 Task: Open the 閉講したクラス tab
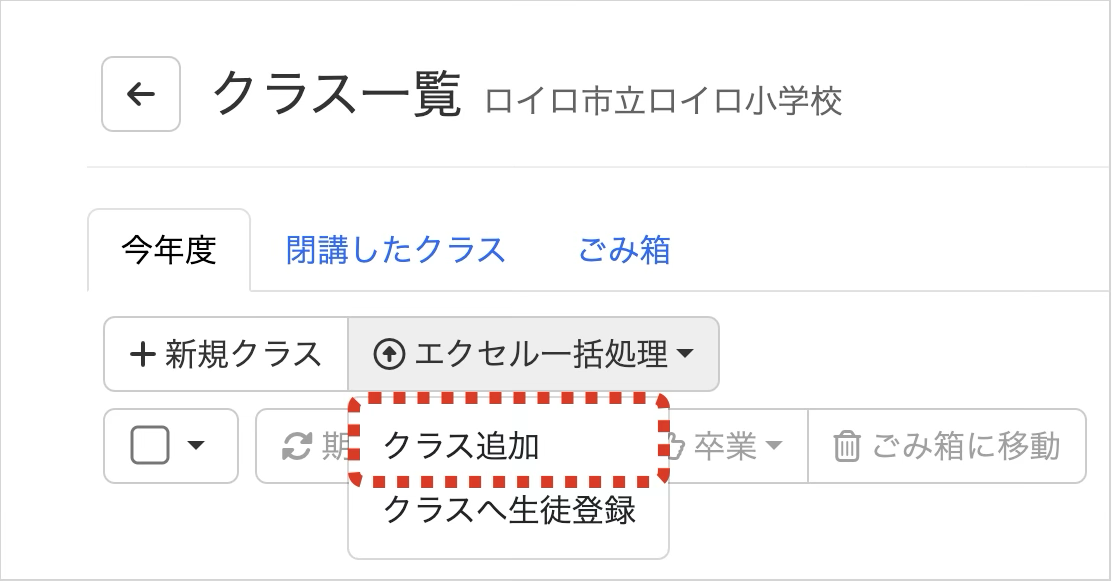pos(396,250)
